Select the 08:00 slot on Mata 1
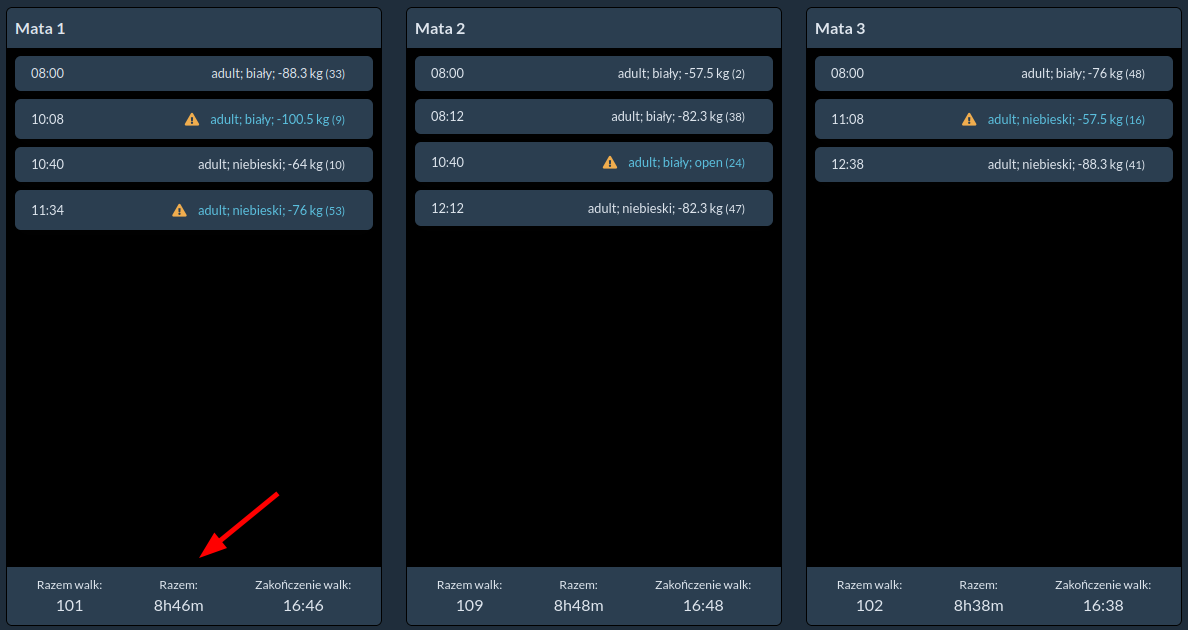The height and width of the screenshot is (630, 1188). (x=194, y=73)
